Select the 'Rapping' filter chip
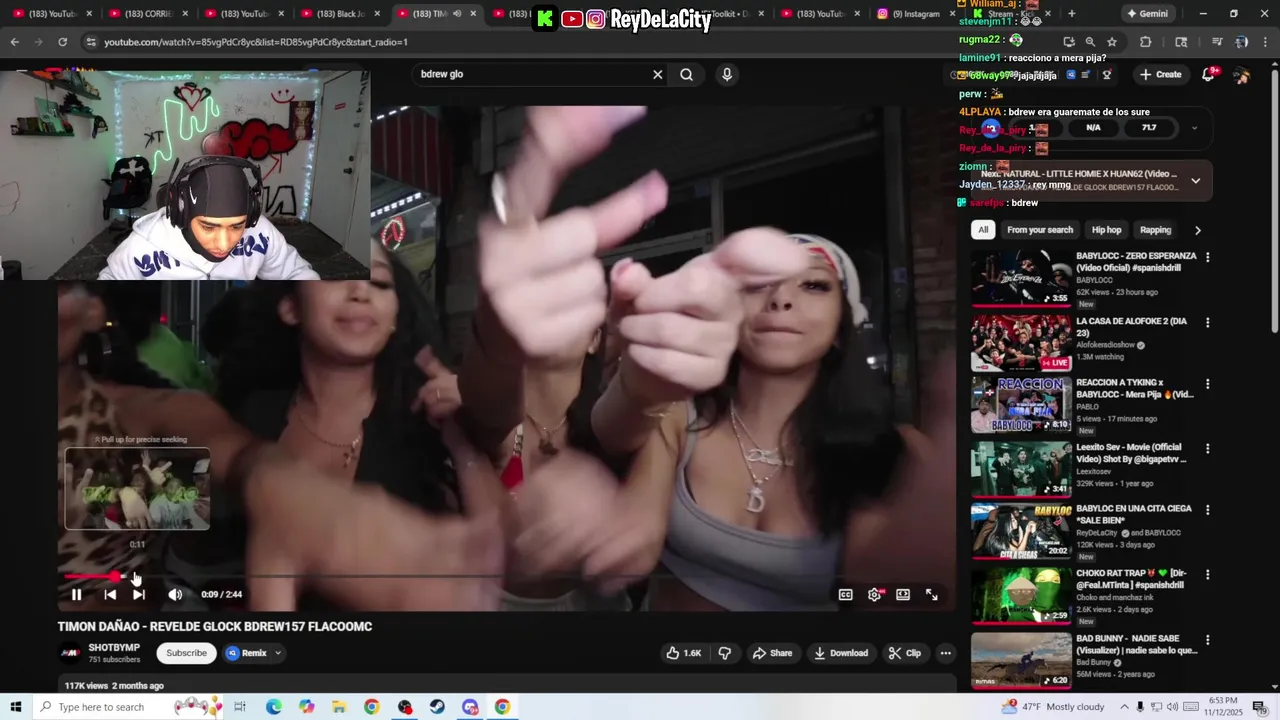 click(x=1155, y=230)
